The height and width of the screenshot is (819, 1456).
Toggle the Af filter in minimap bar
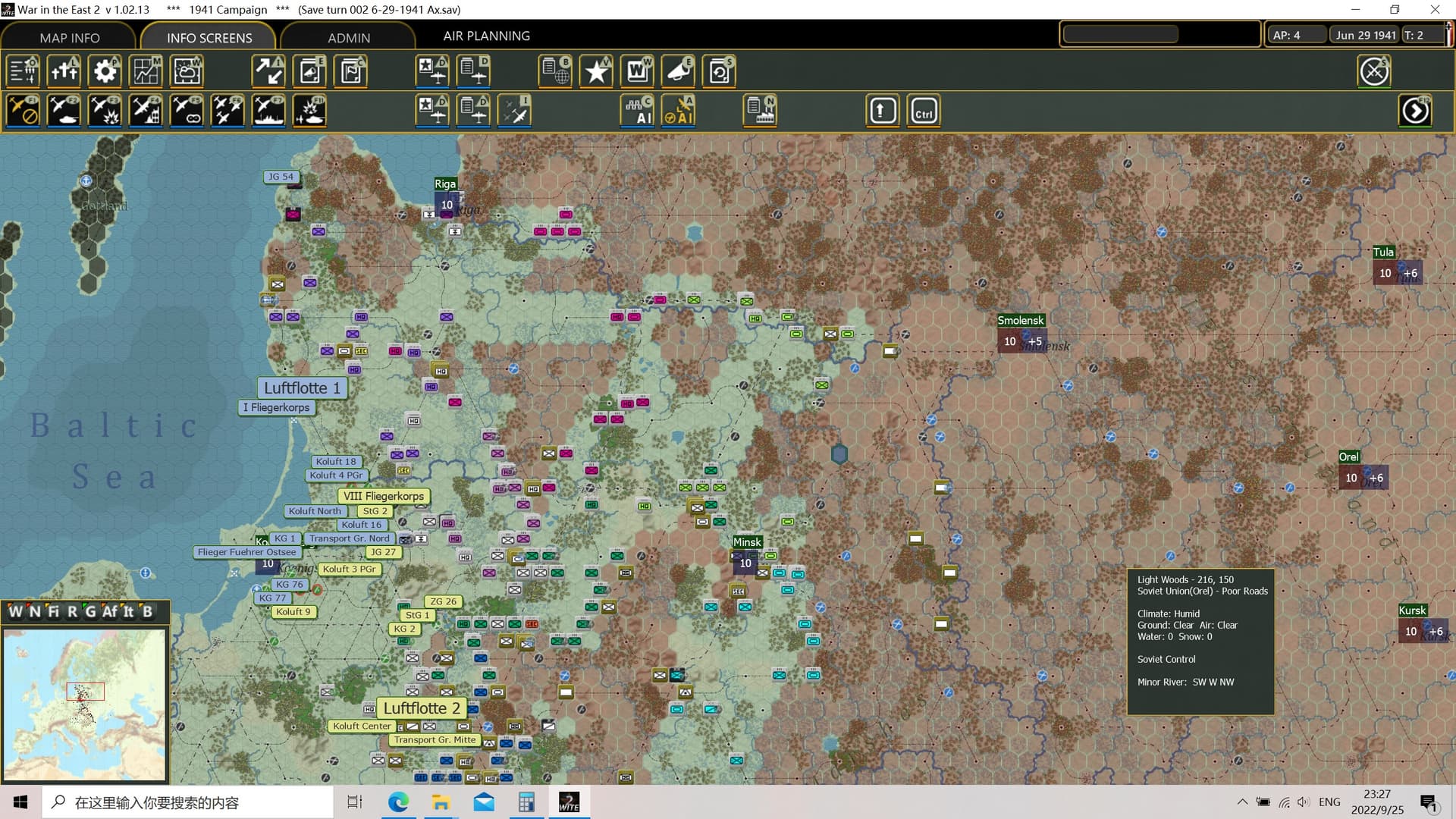tap(110, 611)
